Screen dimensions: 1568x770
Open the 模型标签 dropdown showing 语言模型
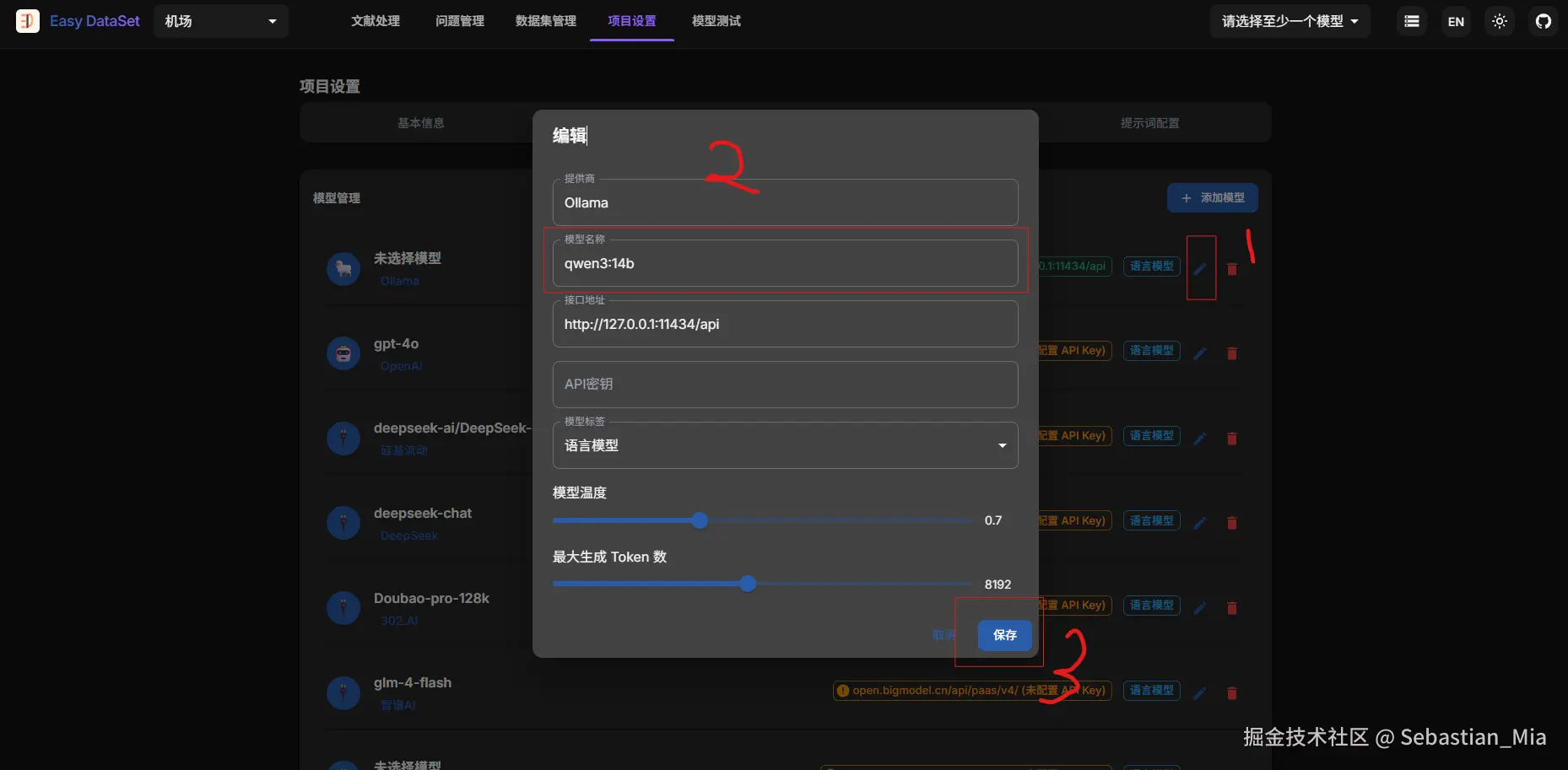tap(784, 445)
